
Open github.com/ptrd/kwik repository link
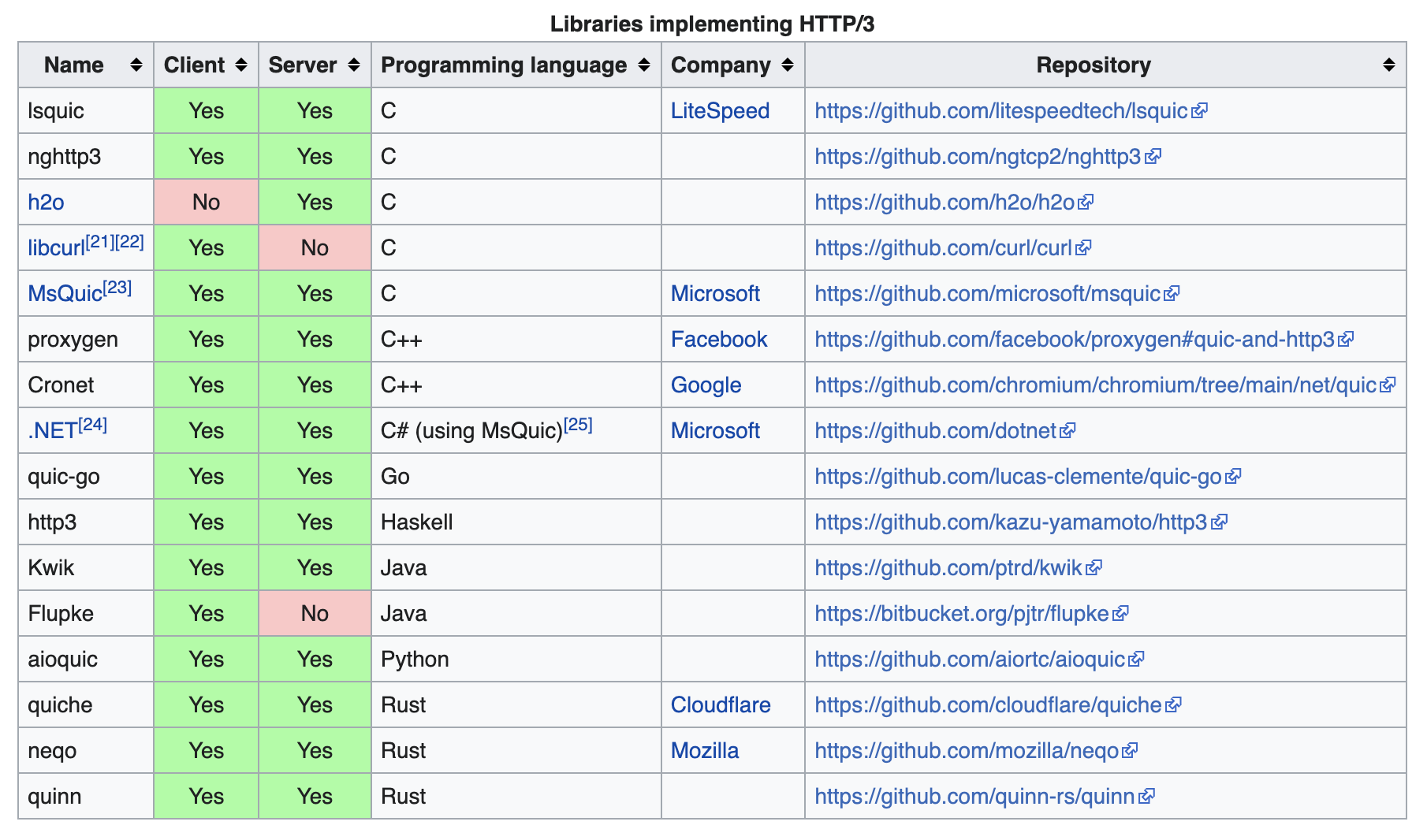tap(948, 568)
